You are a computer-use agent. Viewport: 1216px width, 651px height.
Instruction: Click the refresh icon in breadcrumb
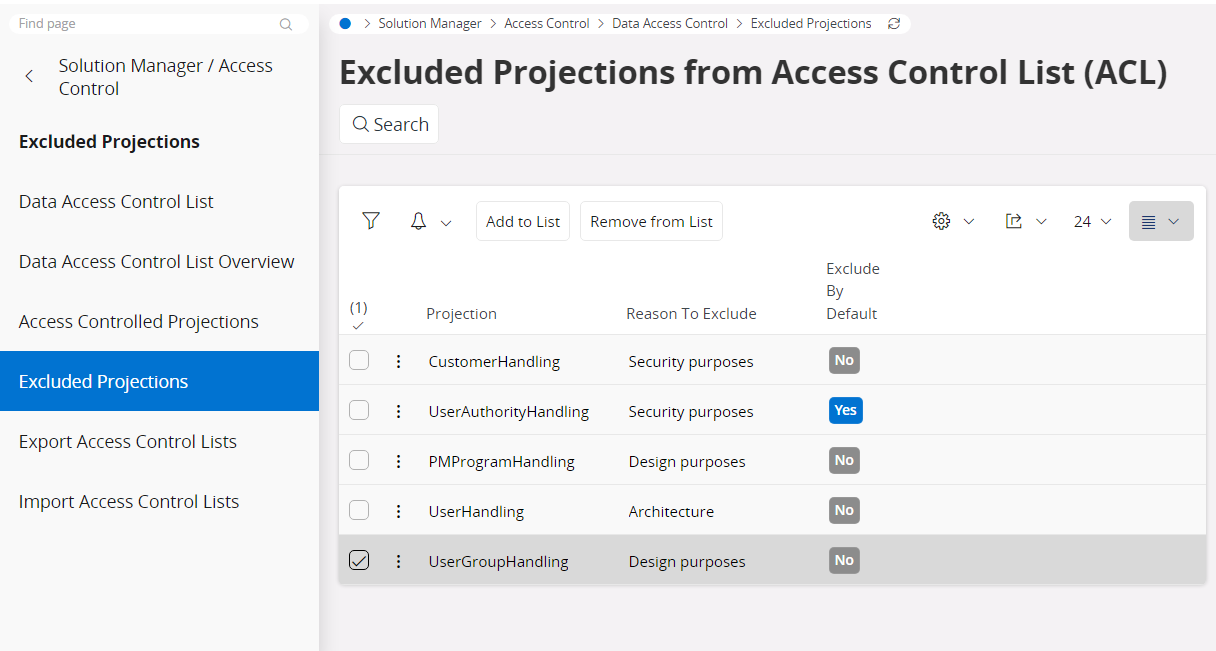894,24
